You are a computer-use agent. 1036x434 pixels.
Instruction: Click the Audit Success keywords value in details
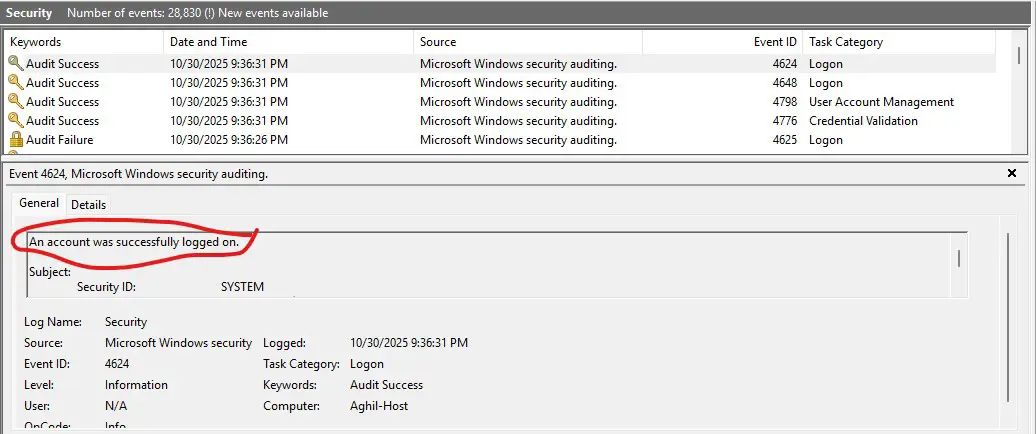tap(386, 385)
